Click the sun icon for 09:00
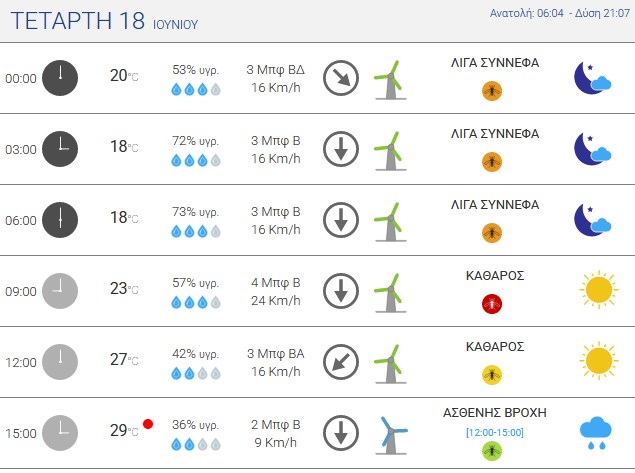635x473 pixels. (599, 290)
